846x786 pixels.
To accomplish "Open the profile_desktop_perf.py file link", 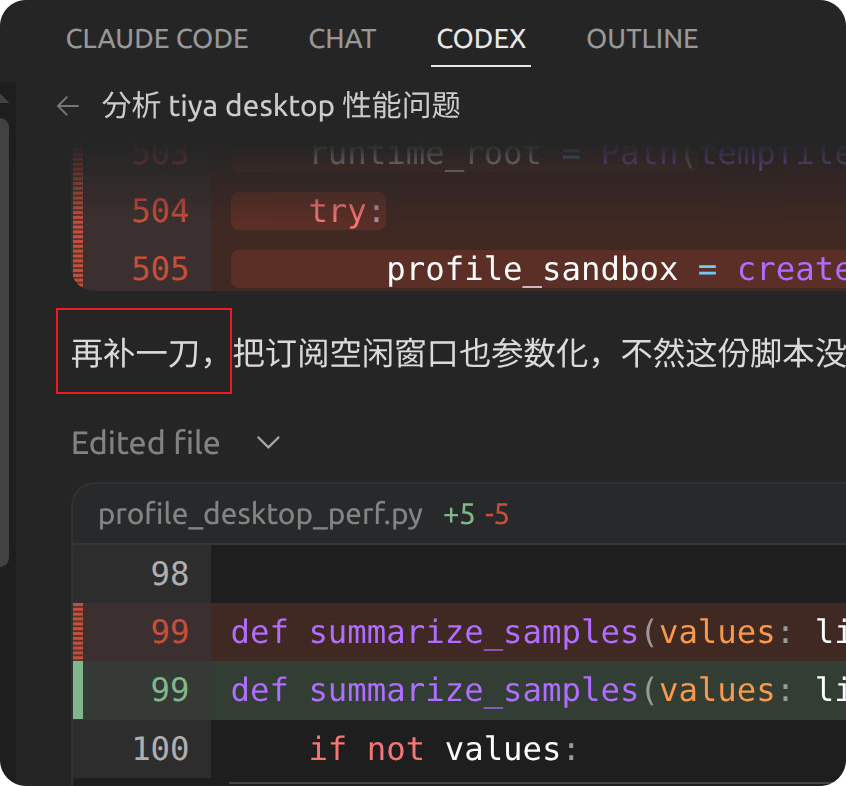I will tap(260, 514).
